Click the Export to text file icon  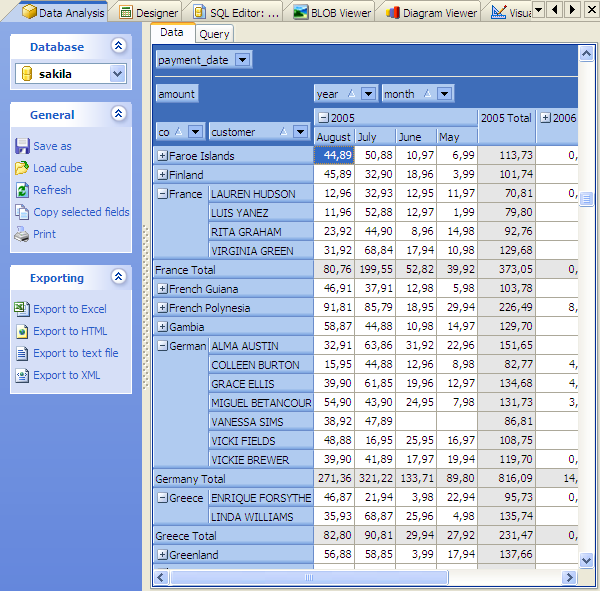click(22, 353)
